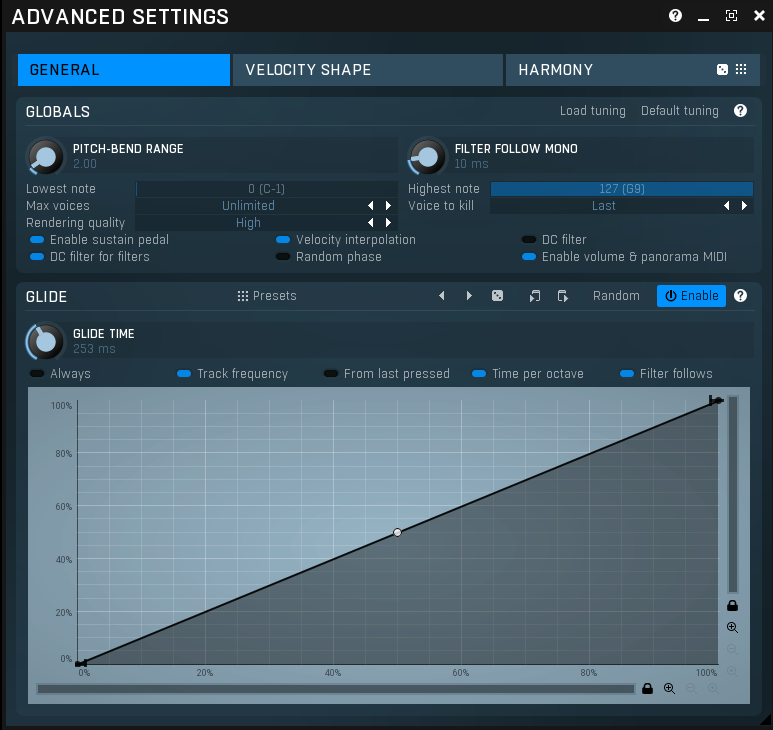Open the Harmony tab
This screenshot has height=730, width=773.
[600, 70]
